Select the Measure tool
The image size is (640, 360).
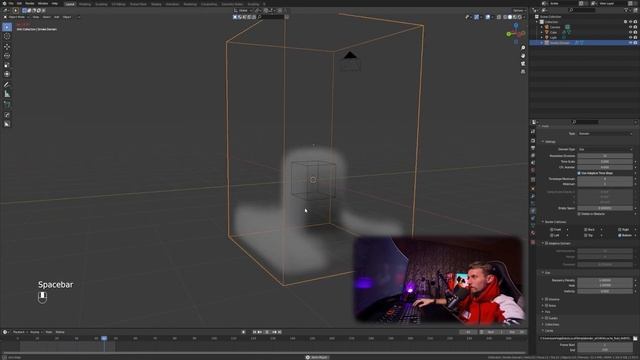coord(7,94)
